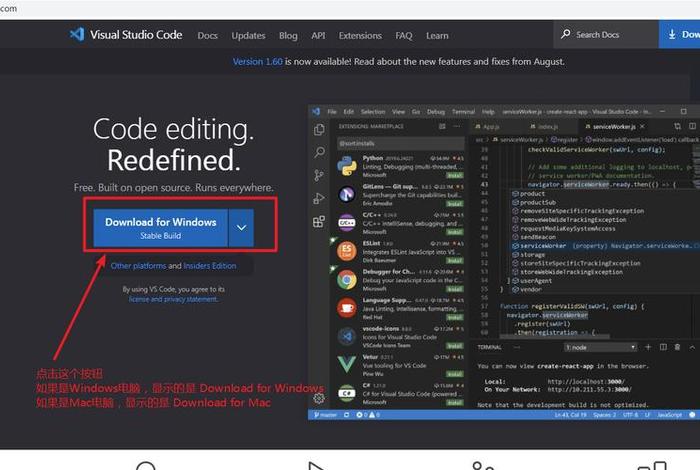Screen dimensions: 700x470
Task: Click 'Ln 43, Col 19' in the status bar
Action: coord(570,415)
